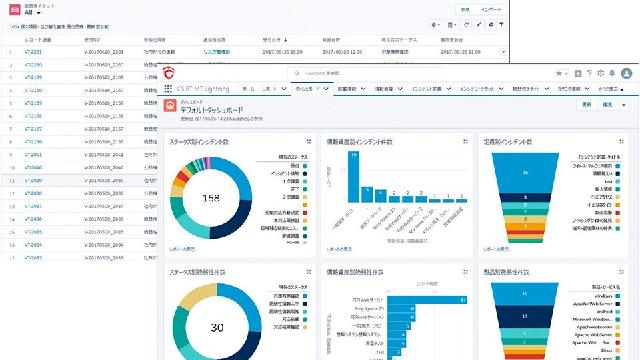The width and height of the screenshot is (640, 360).
Task: Switch to the Reports (レポート) tab
Action: [269, 89]
